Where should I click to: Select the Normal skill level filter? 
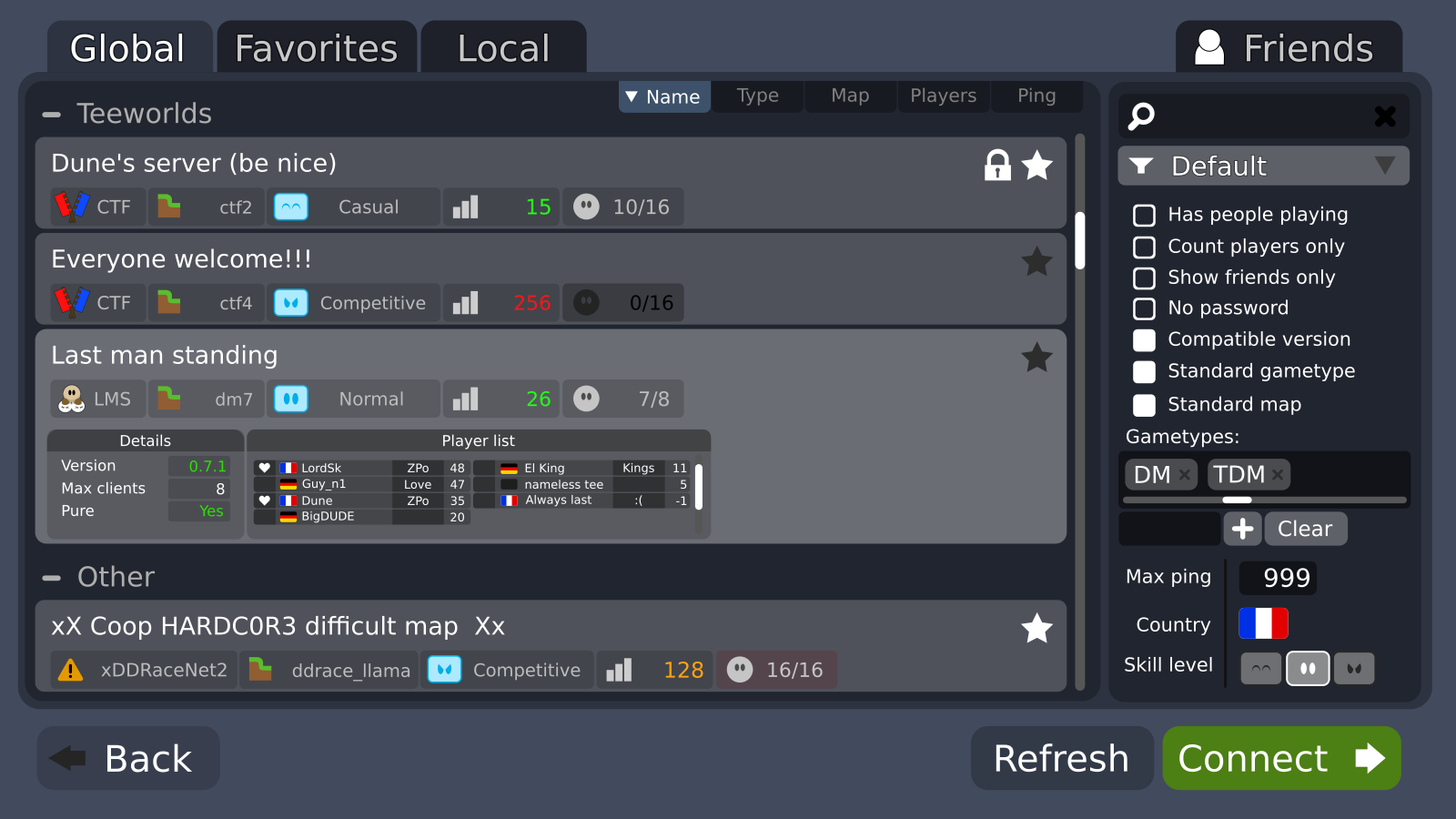[x=1308, y=669]
